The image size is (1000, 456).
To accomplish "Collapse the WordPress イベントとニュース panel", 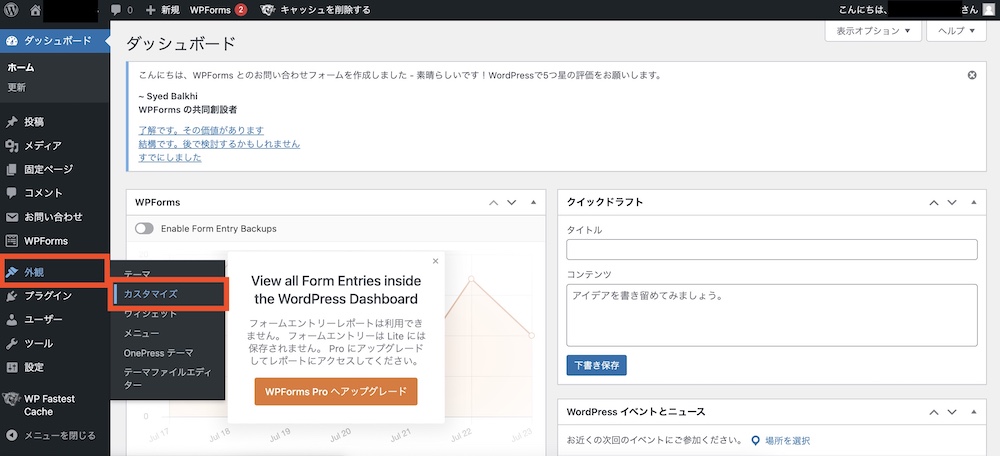I will coord(973,412).
